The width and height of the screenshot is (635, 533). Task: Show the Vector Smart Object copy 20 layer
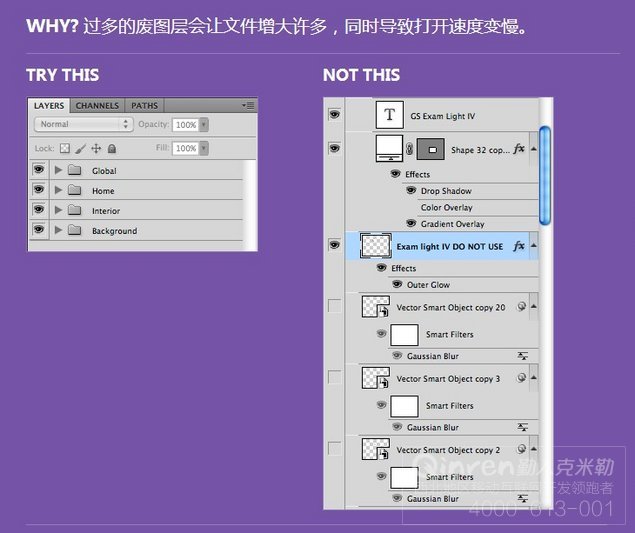(x=335, y=306)
